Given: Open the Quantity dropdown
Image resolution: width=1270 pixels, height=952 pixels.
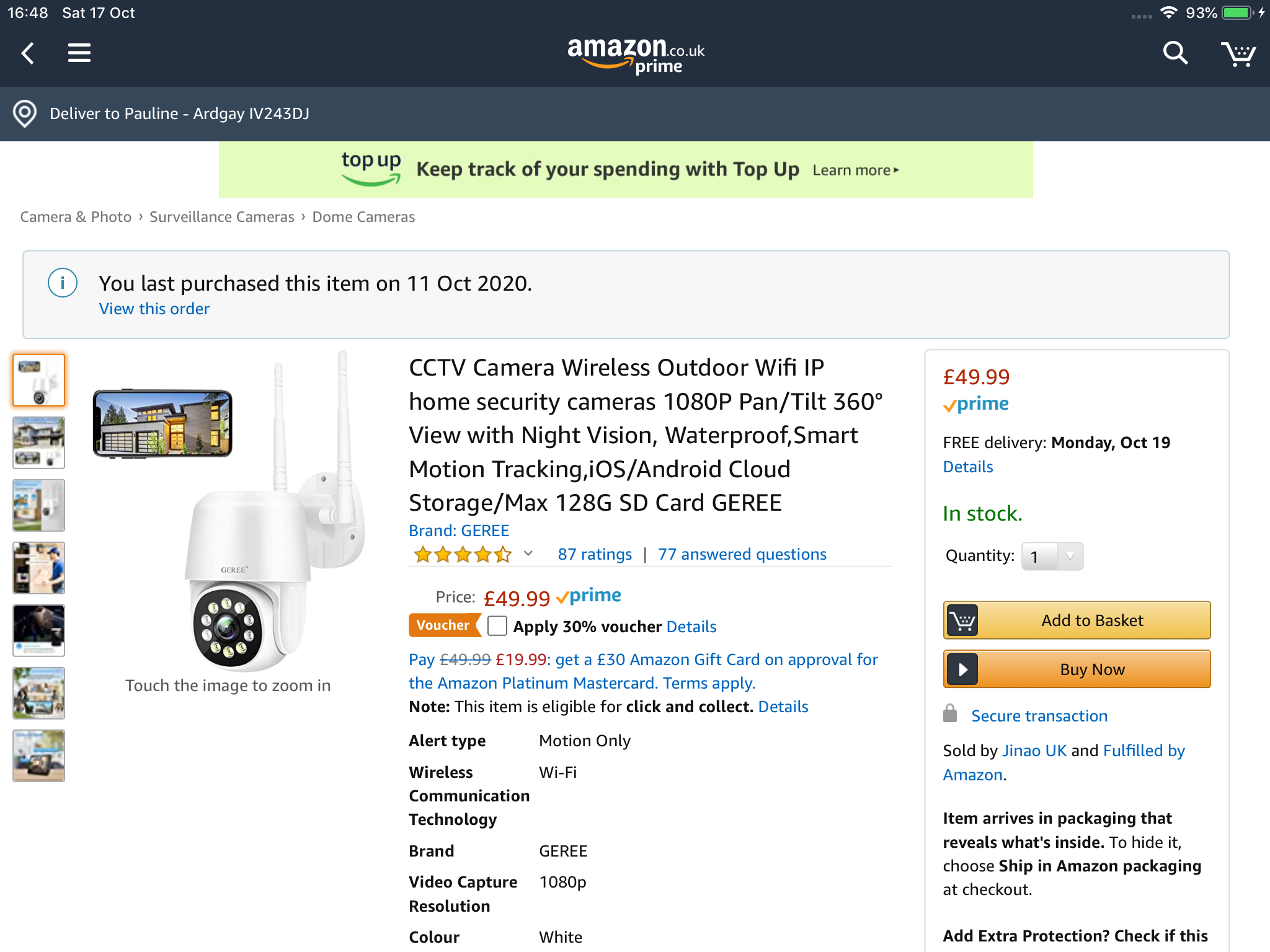Looking at the screenshot, I should coord(1052,557).
